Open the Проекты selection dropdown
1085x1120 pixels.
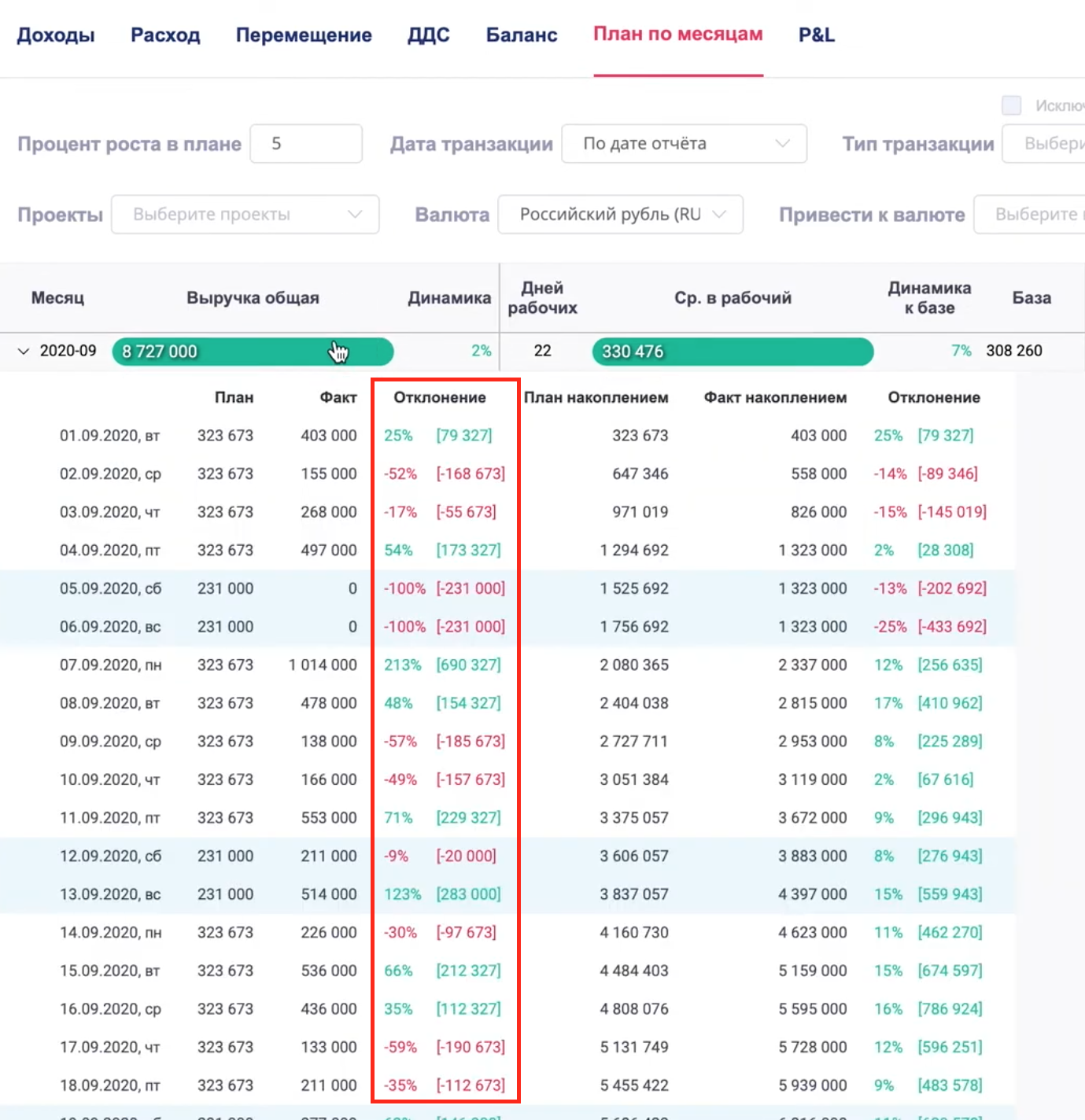pos(245,214)
